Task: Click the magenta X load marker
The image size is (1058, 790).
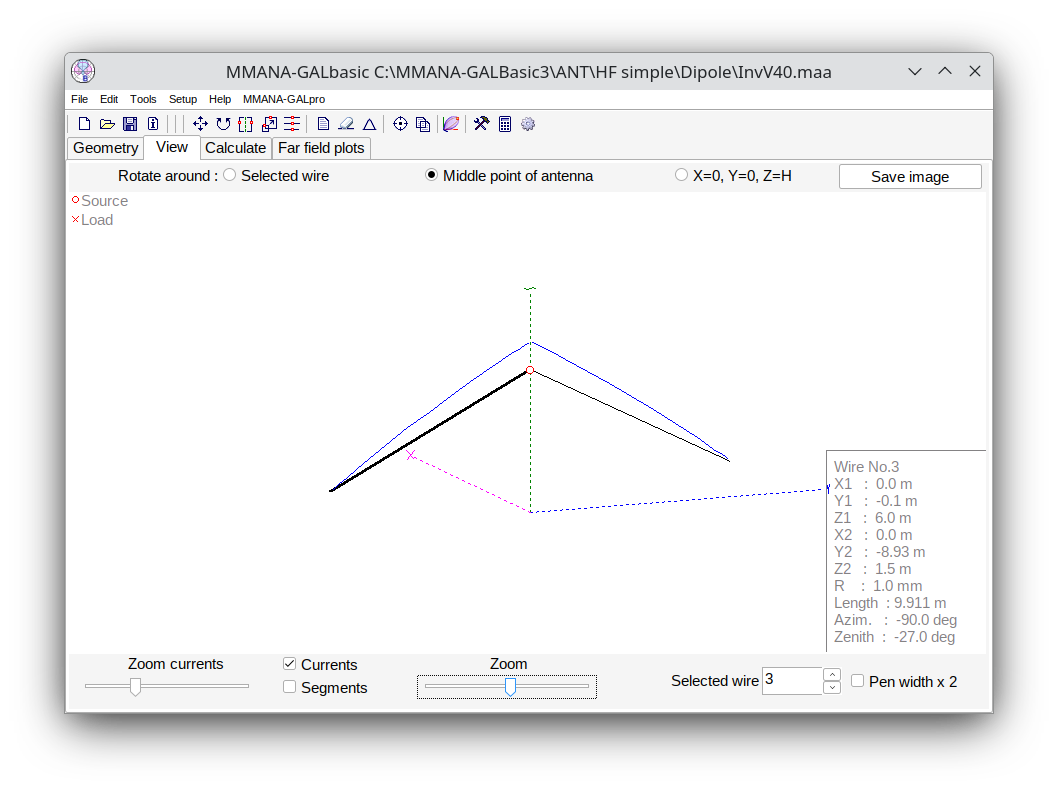Action: click(411, 455)
